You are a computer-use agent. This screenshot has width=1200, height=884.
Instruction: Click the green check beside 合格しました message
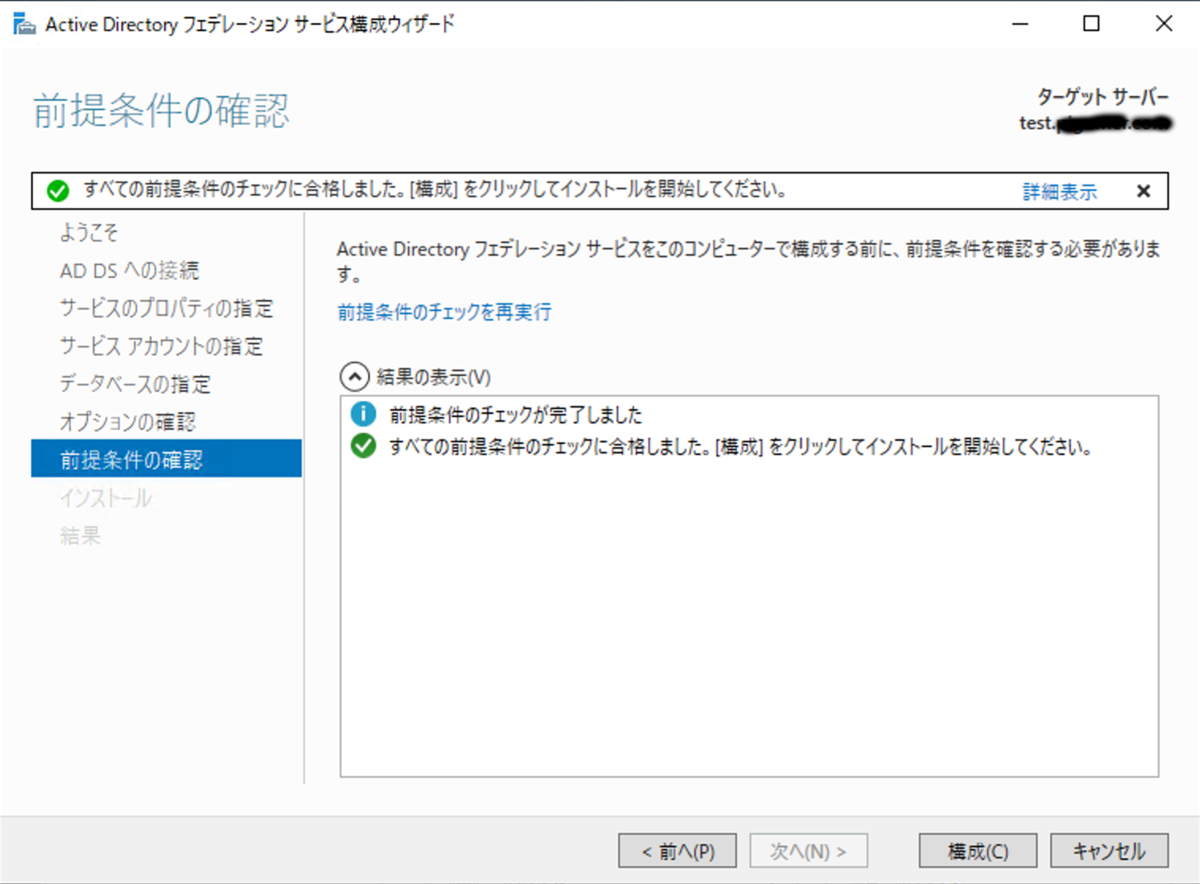[361, 447]
